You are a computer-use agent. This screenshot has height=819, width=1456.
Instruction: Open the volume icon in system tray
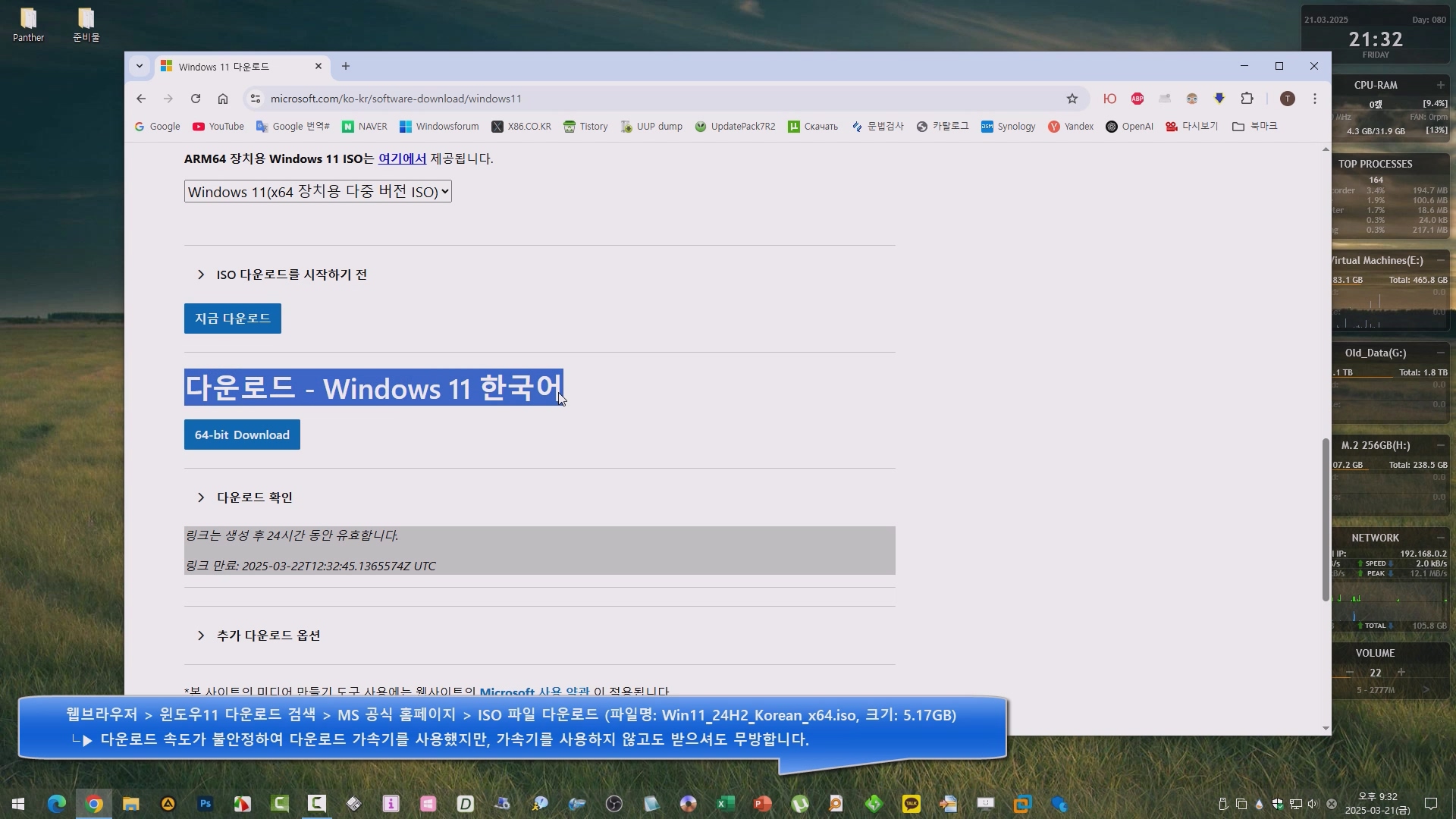tap(1313, 804)
